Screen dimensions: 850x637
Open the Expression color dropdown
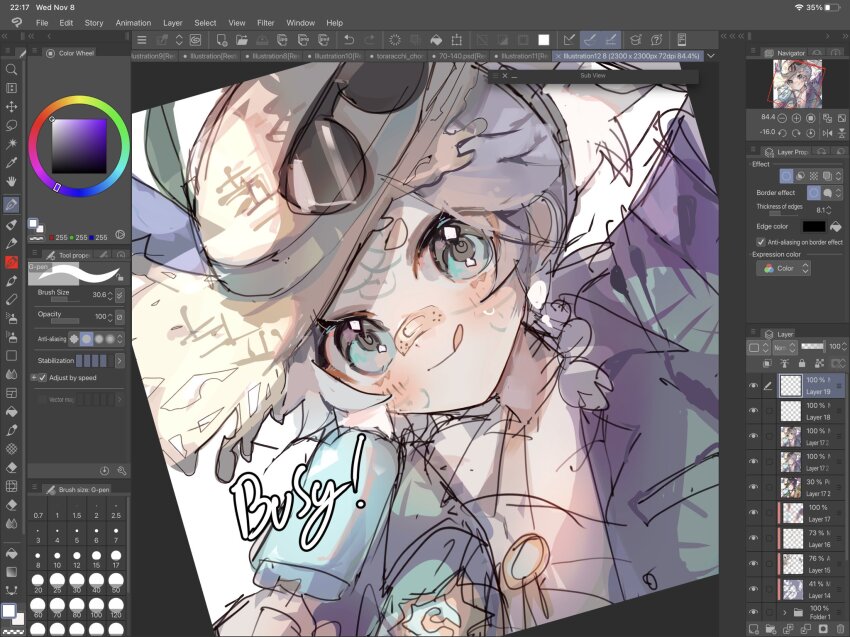784,268
